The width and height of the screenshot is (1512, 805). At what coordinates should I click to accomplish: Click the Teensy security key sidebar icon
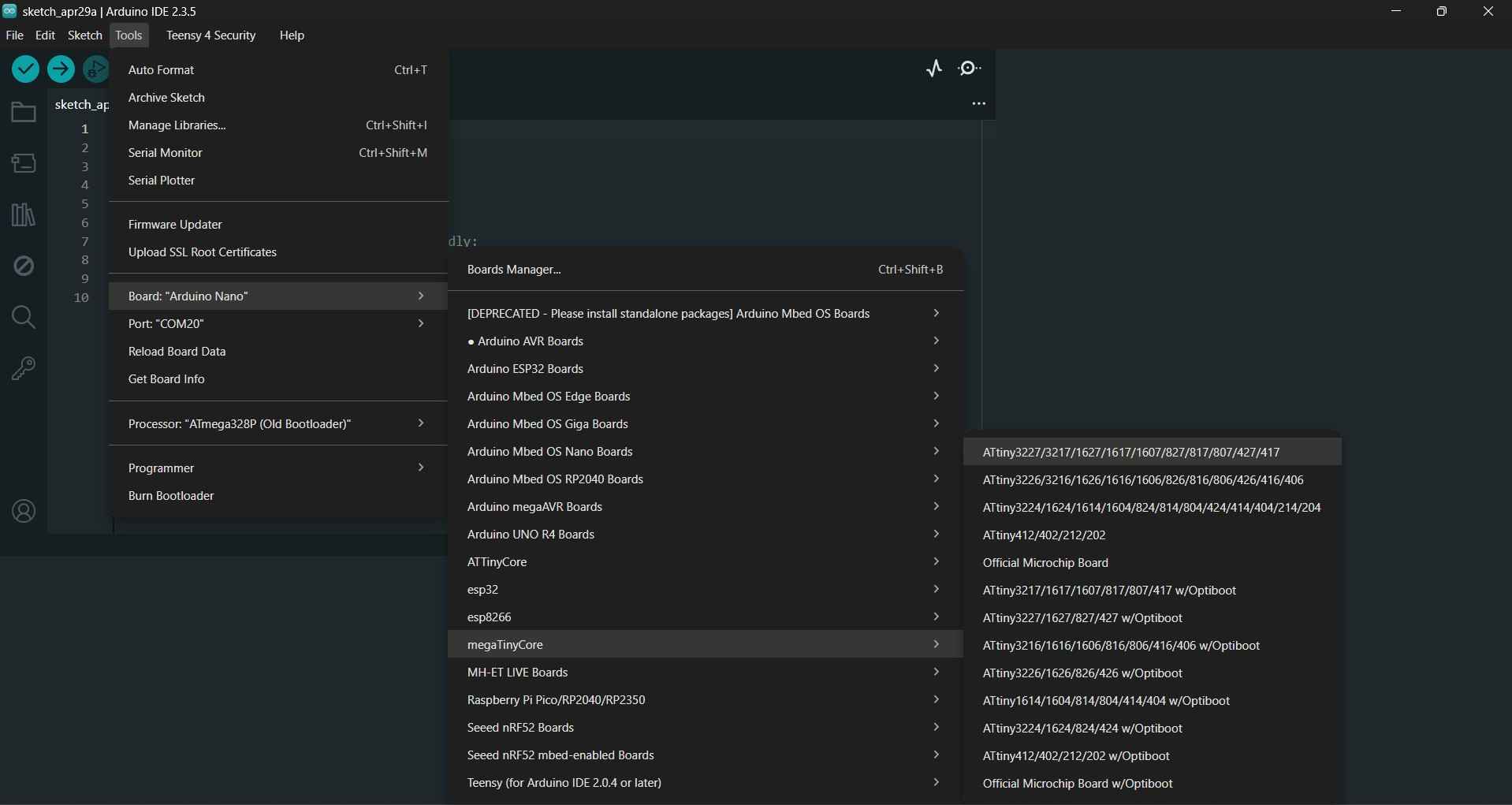coord(24,368)
